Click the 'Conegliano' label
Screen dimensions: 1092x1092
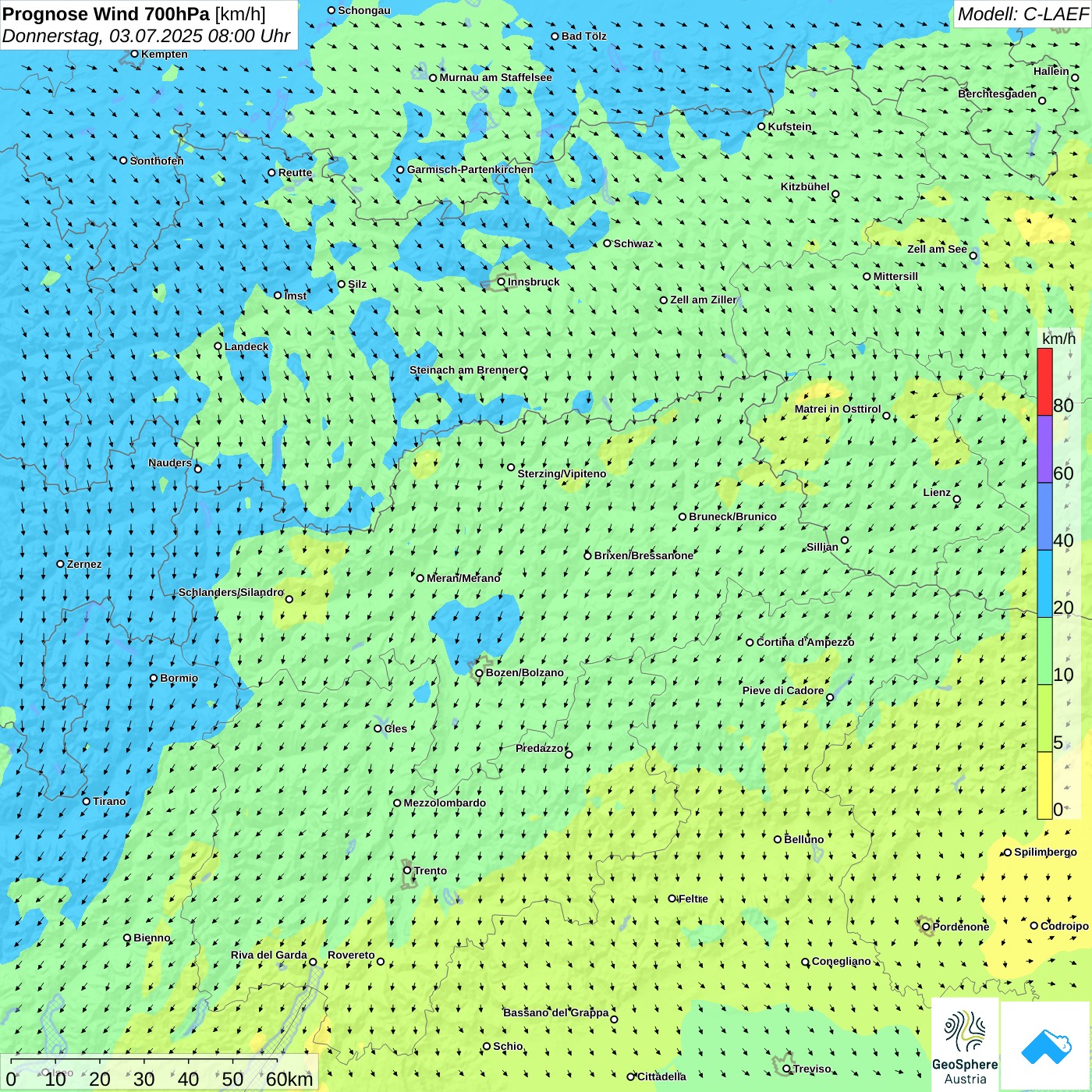pyautogui.click(x=841, y=961)
